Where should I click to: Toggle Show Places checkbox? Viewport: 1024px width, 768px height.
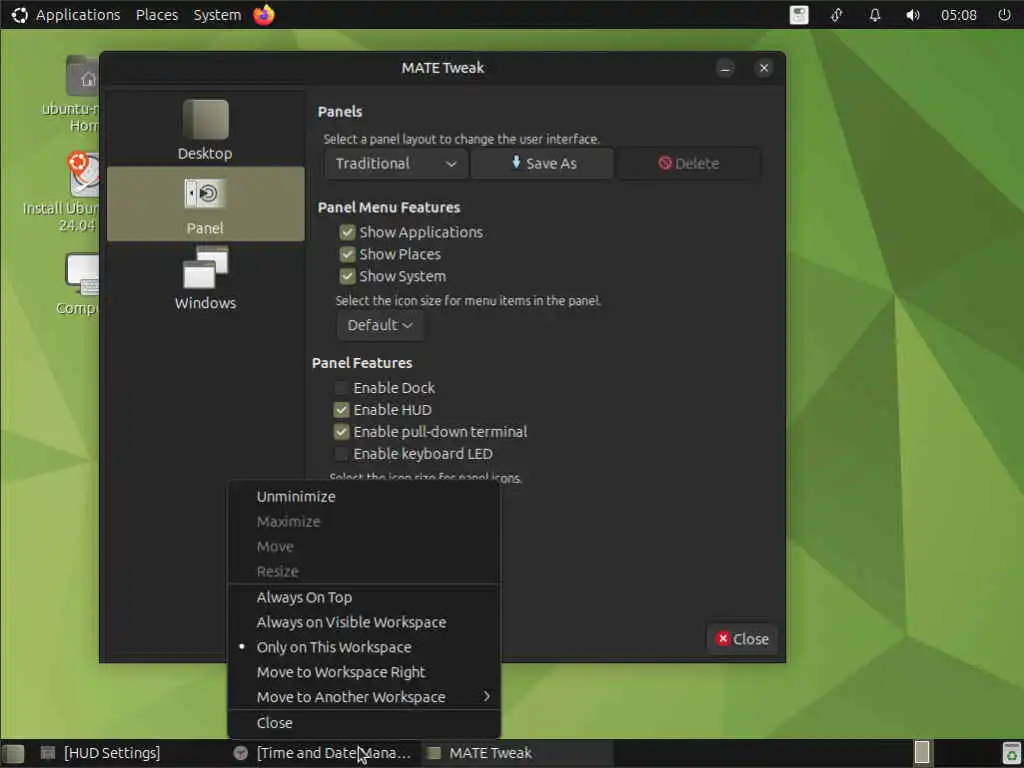pyautogui.click(x=347, y=254)
